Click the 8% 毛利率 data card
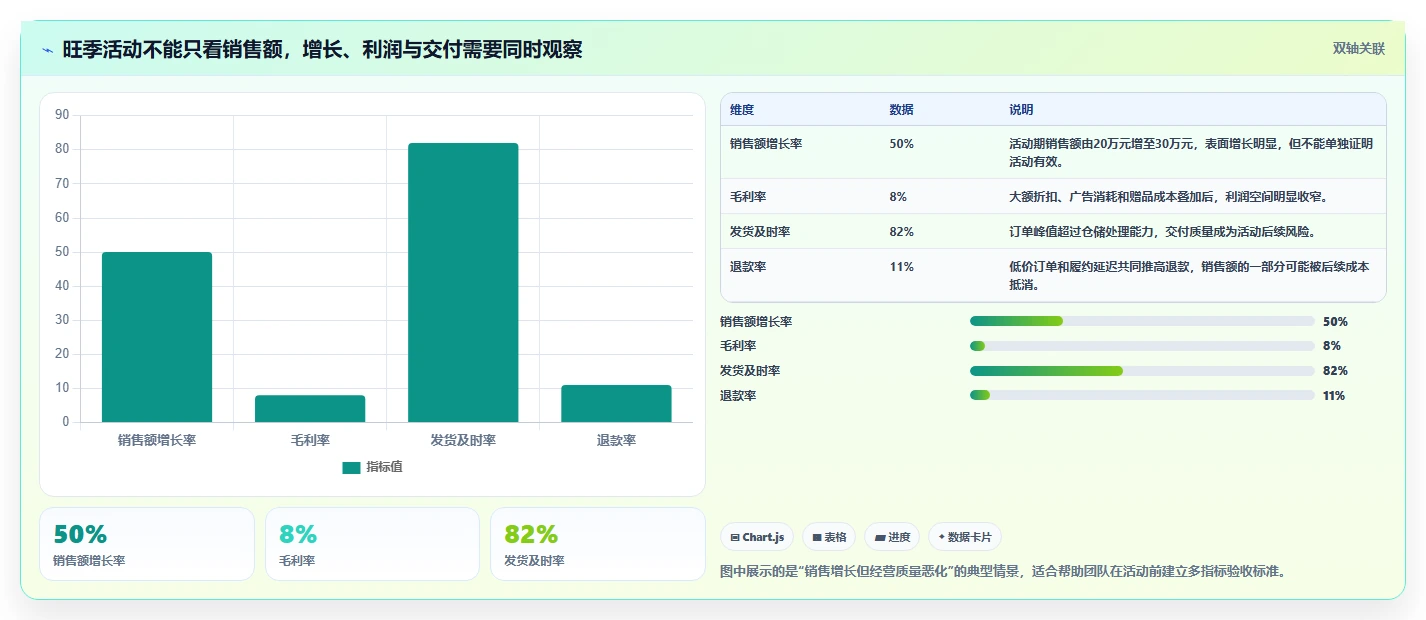The width and height of the screenshot is (1426, 620). coord(372,544)
